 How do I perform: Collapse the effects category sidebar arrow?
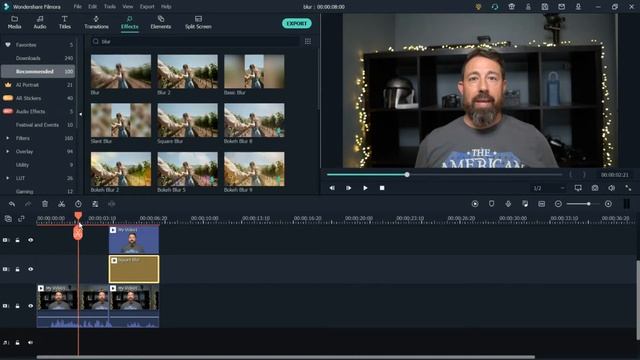coord(80,114)
